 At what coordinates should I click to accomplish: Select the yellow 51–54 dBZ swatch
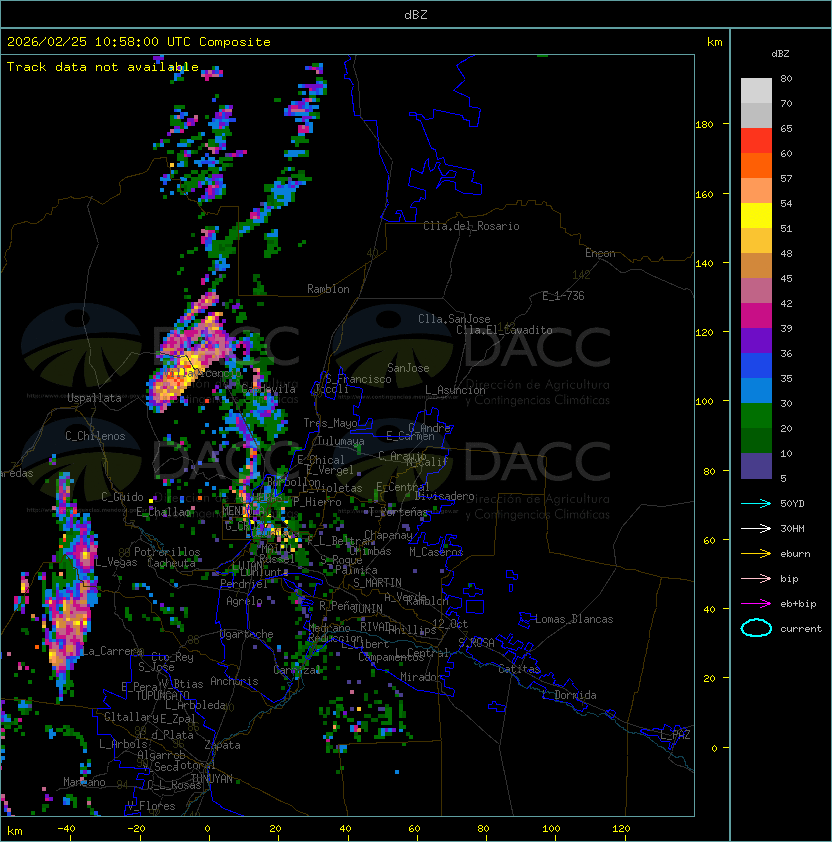pos(756,215)
